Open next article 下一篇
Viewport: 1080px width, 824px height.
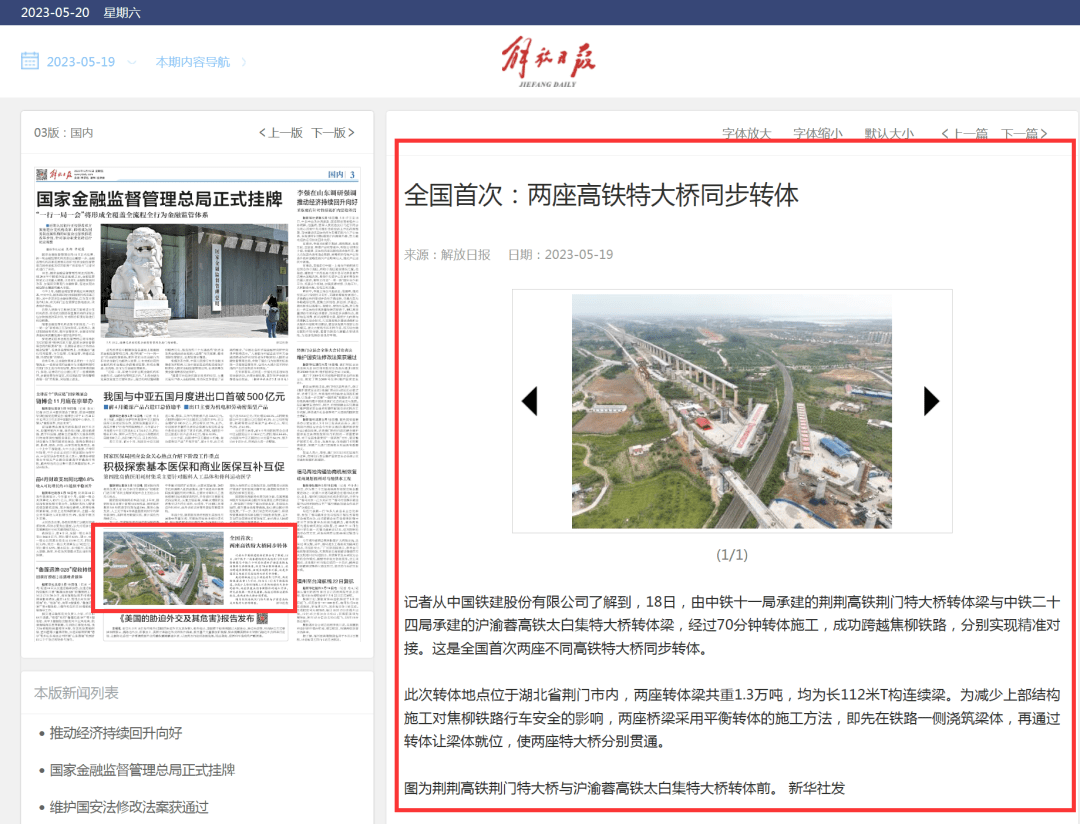click(x=1024, y=133)
